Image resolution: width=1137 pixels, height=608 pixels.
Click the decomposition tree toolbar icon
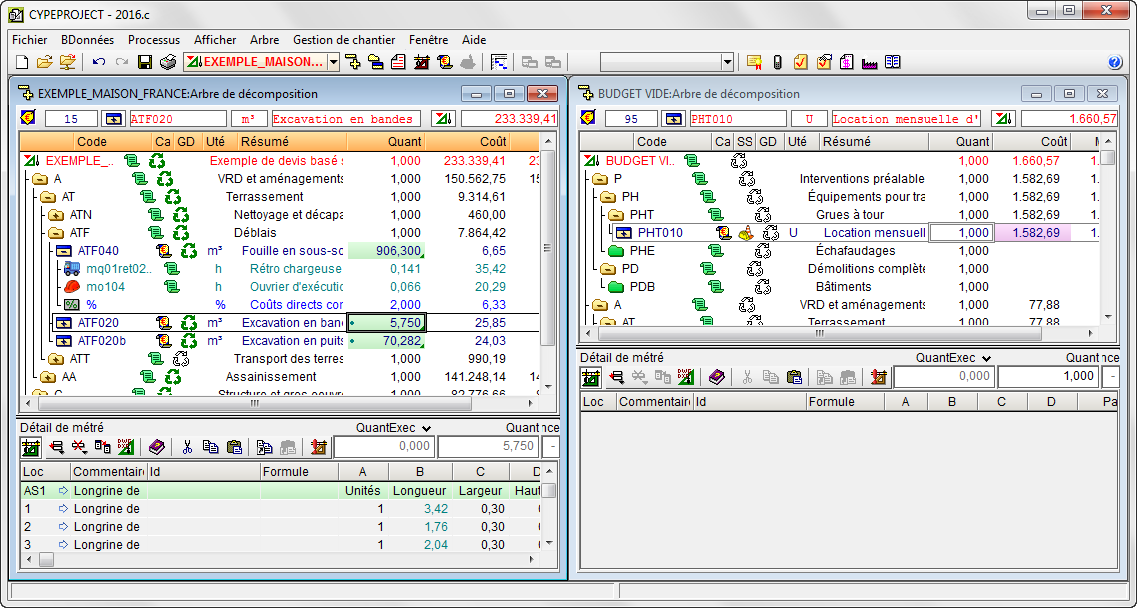pyautogui.click(x=352, y=62)
